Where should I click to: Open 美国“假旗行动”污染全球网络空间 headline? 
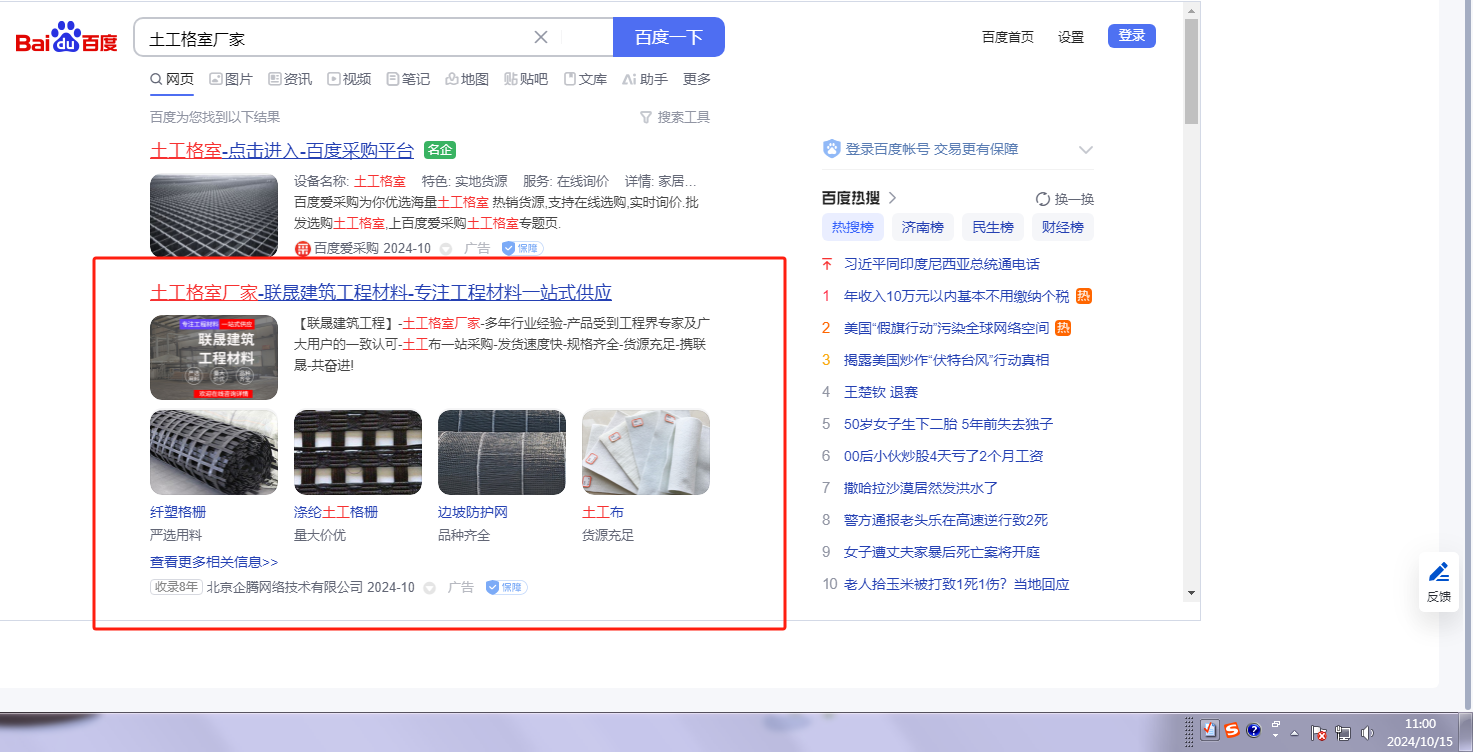click(947, 328)
